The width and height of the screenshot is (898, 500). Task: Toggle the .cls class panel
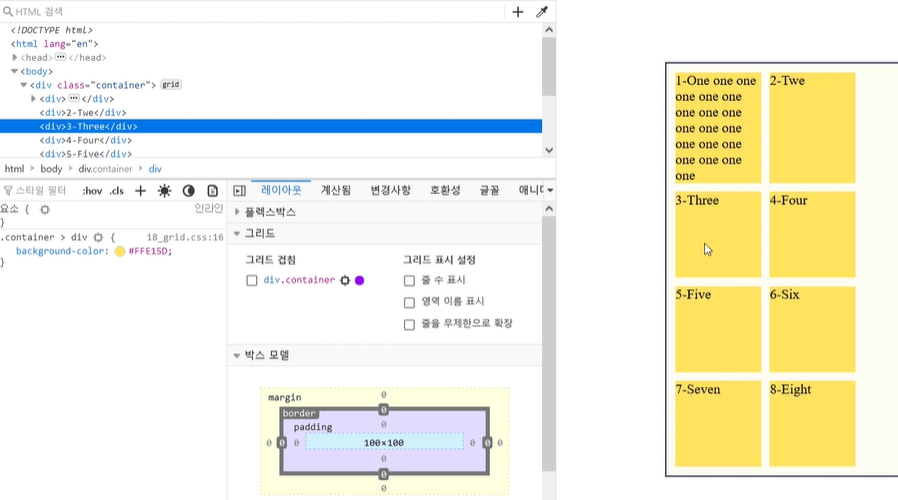(x=116, y=191)
